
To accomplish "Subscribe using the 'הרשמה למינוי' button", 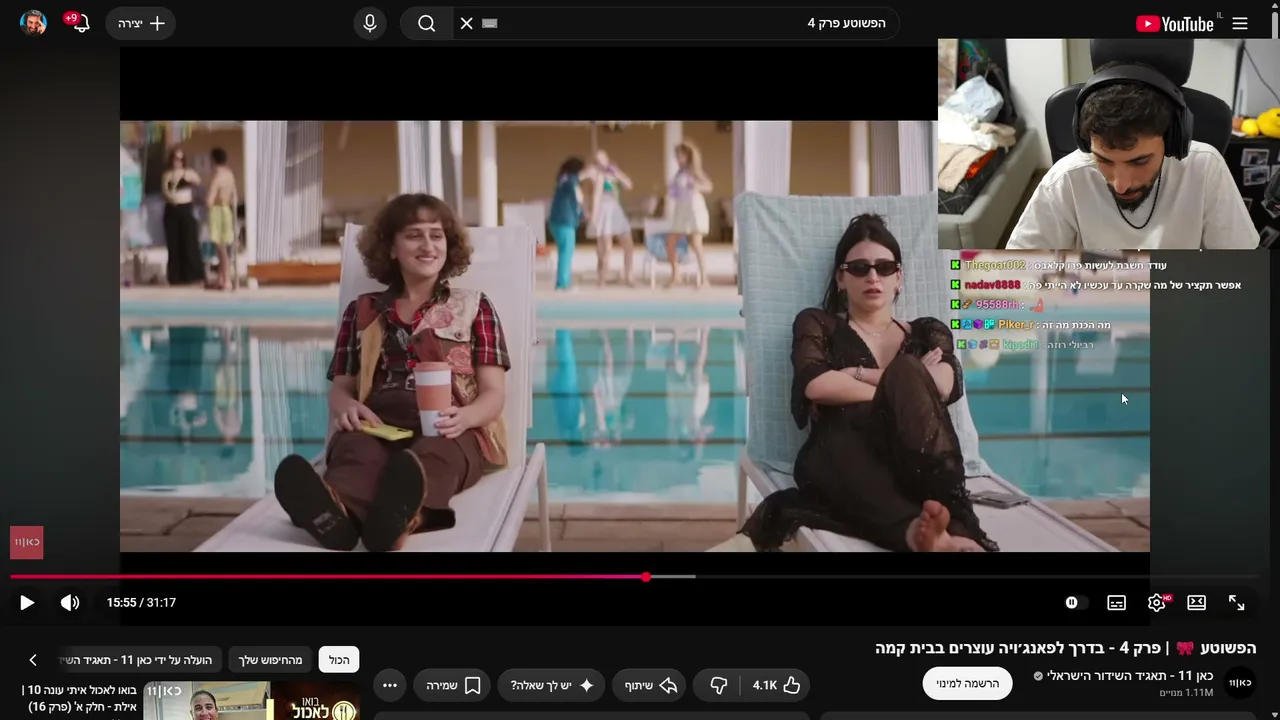I will [x=967, y=683].
